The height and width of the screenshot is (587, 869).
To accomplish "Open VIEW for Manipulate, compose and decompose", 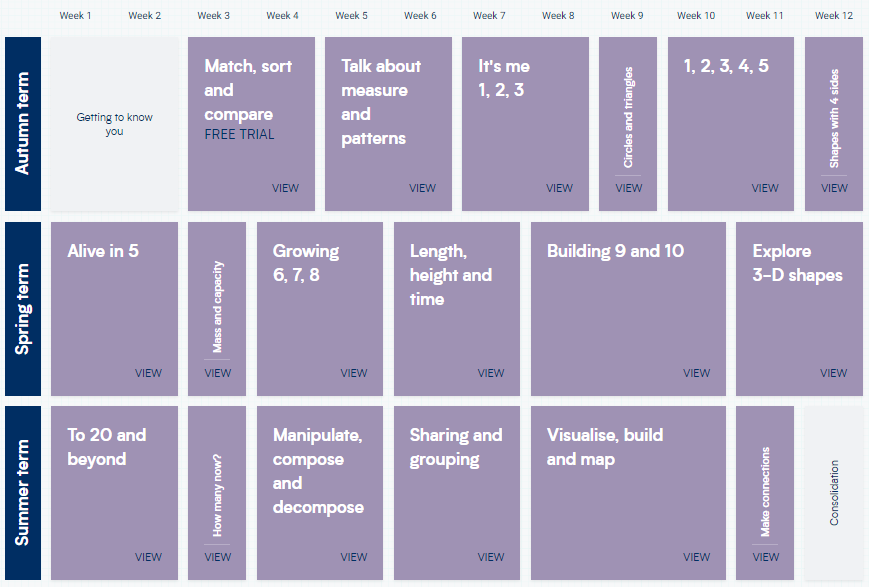I will 353,557.
